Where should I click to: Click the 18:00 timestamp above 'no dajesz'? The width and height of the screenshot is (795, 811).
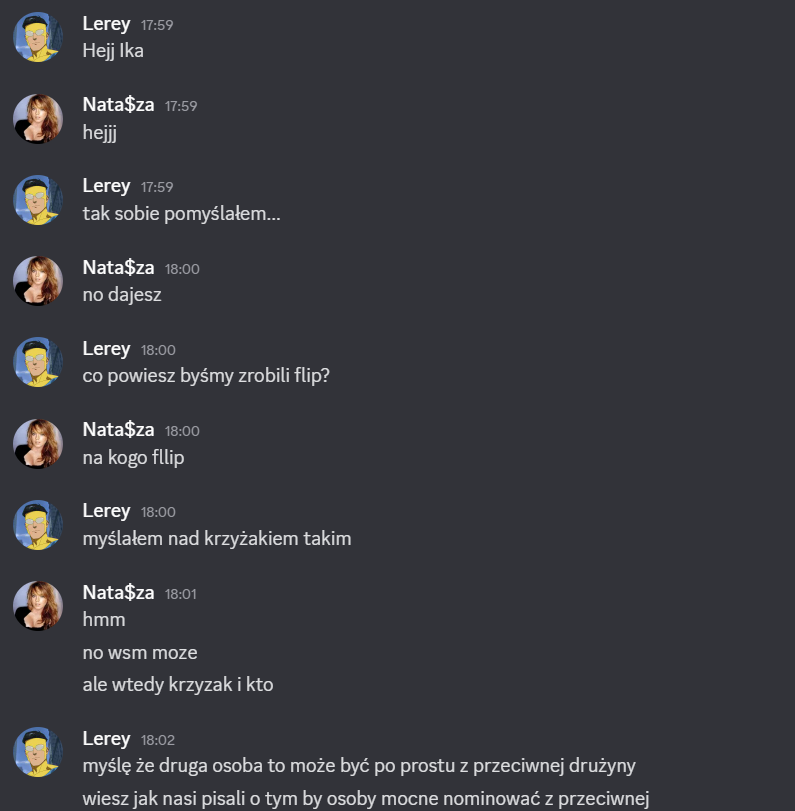pos(182,269)
